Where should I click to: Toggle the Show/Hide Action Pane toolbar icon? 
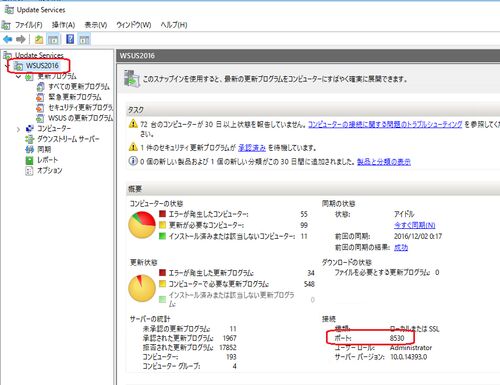[84, 39]
